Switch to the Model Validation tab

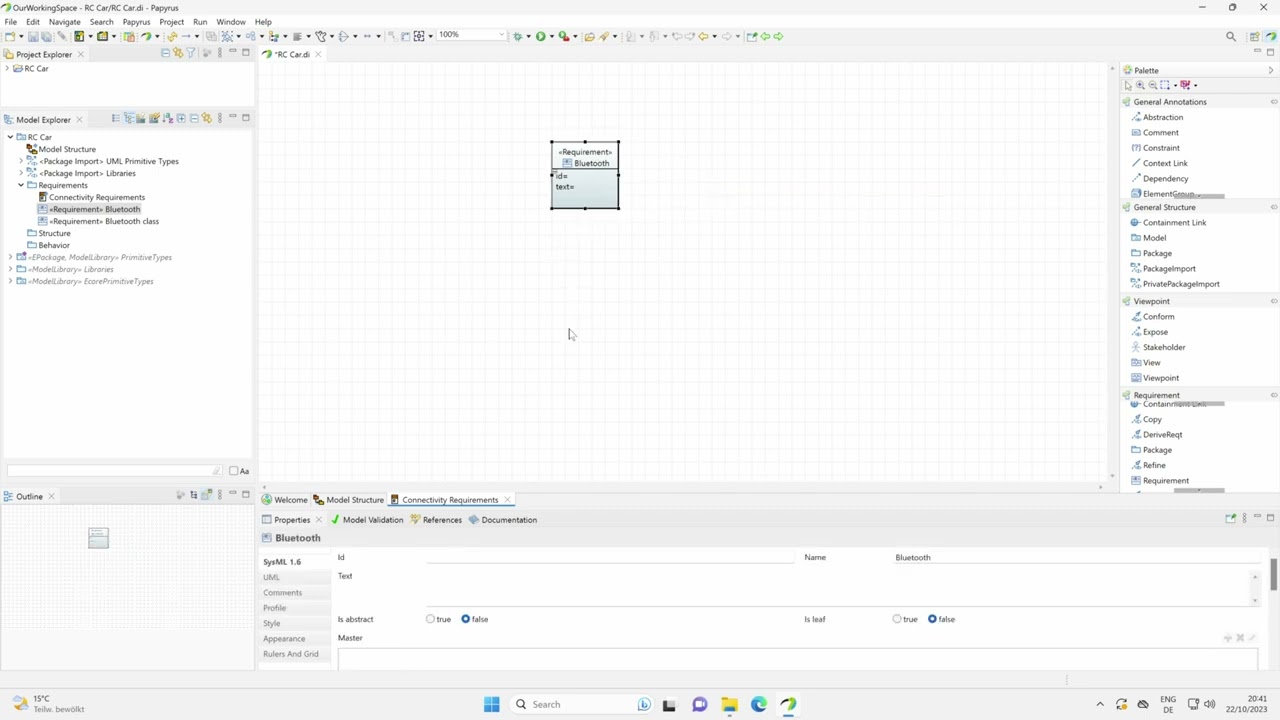pyautogui.click(x=366, y=520)
